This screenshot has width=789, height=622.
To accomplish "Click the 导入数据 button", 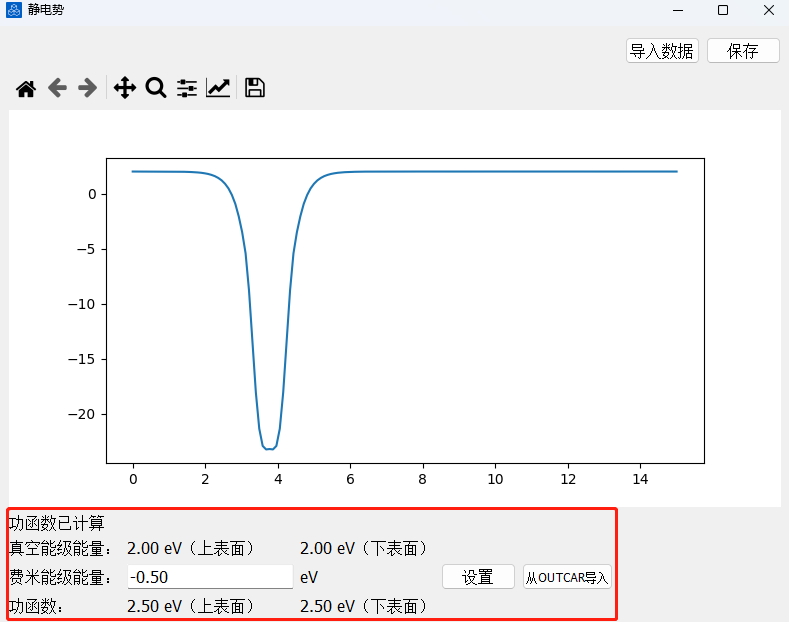I will click(x=661, y=51).
